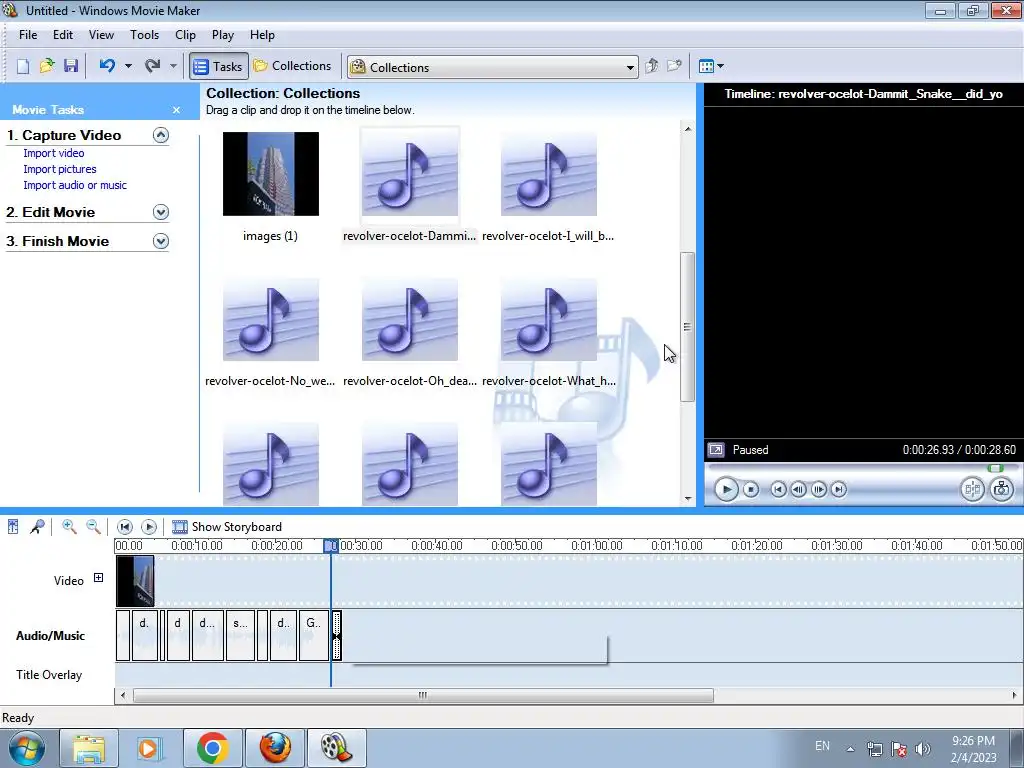
Task: Click the Next Frame button
Action: (x=818, y=489)
